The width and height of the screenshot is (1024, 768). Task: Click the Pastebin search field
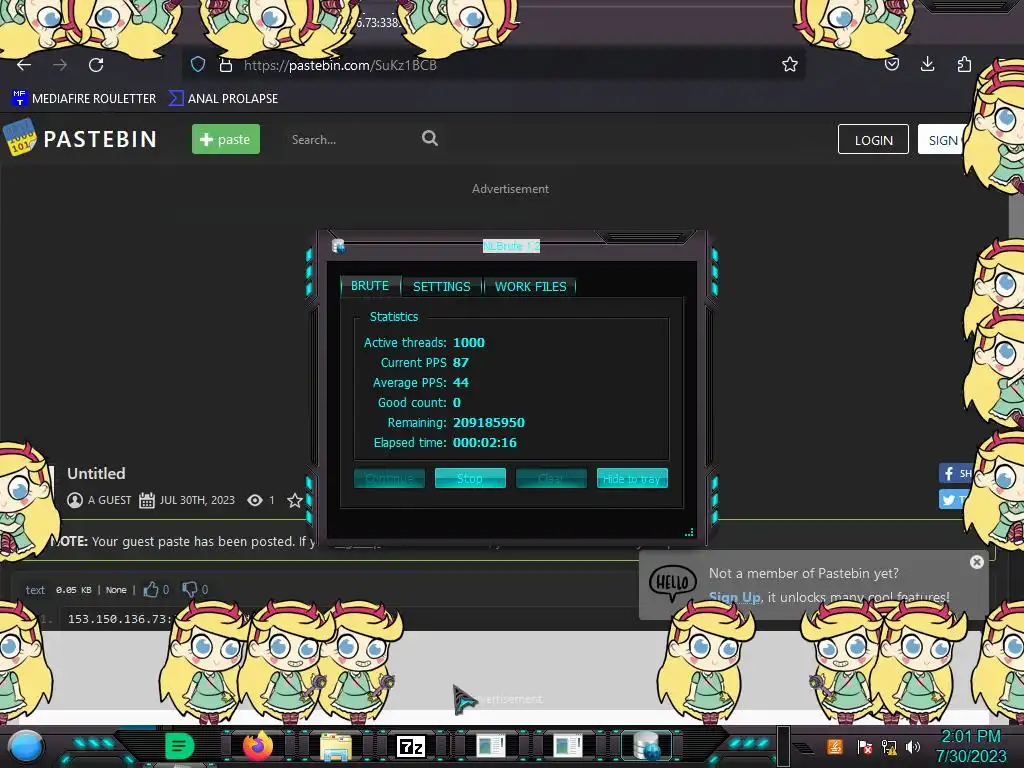point(349,139)
